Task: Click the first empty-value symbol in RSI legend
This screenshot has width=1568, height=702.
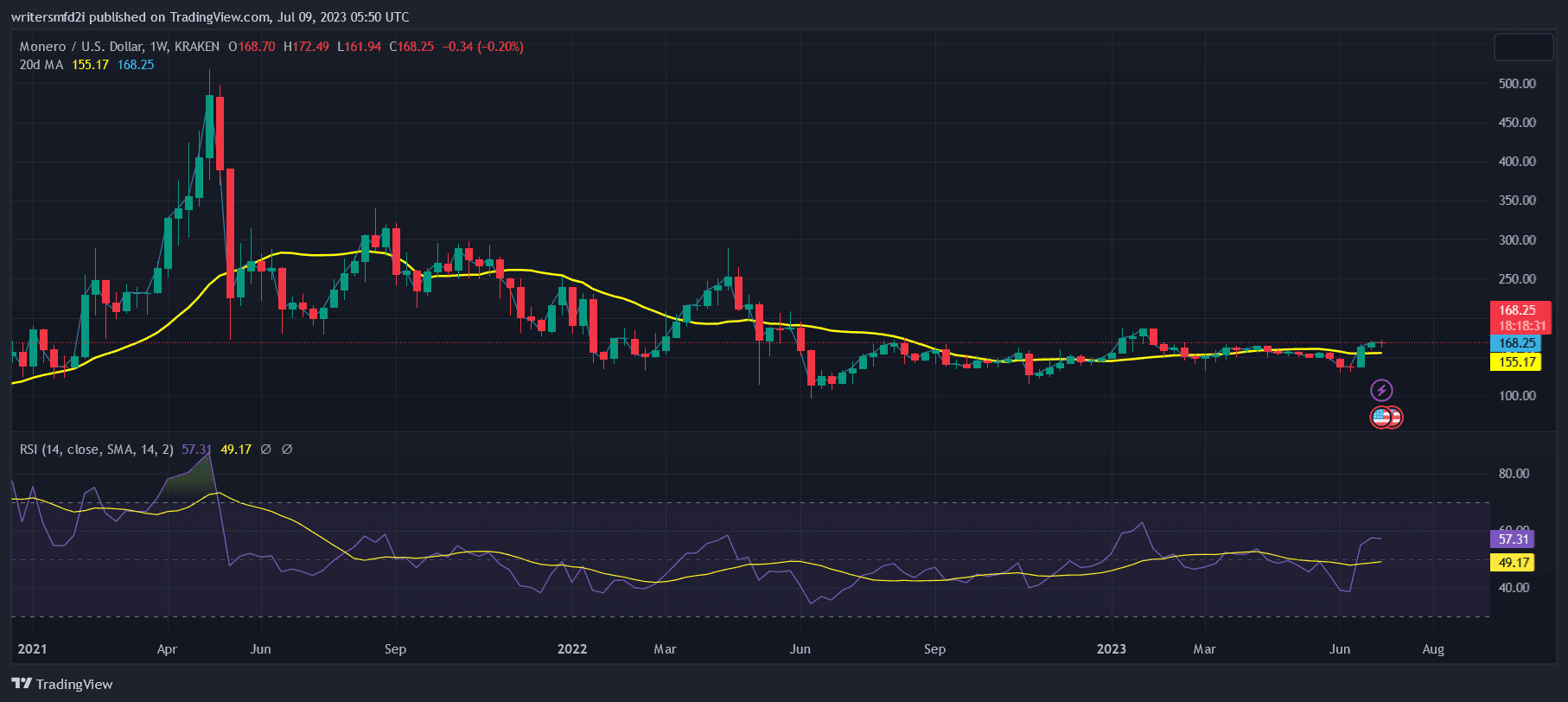Action: coord(265,450)
